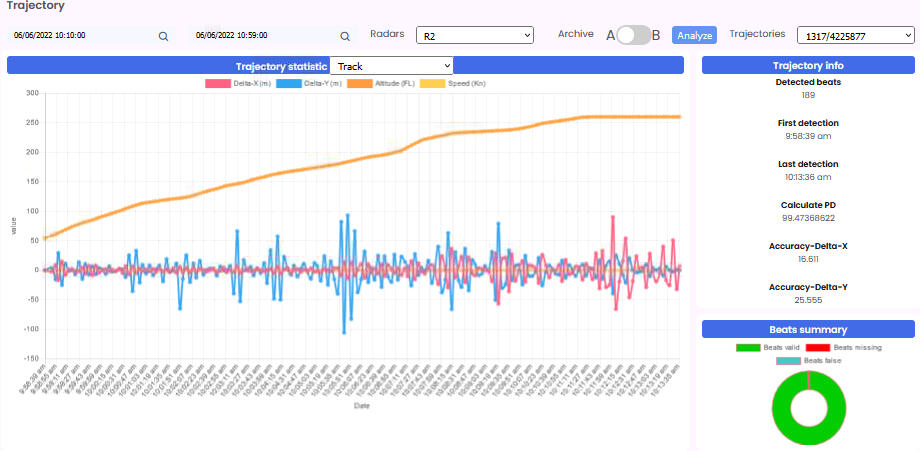The height and width of the screenshot is (451, 920).
Task: Open the Trajectory statistic Track dropdown
Action: [391, 66]
